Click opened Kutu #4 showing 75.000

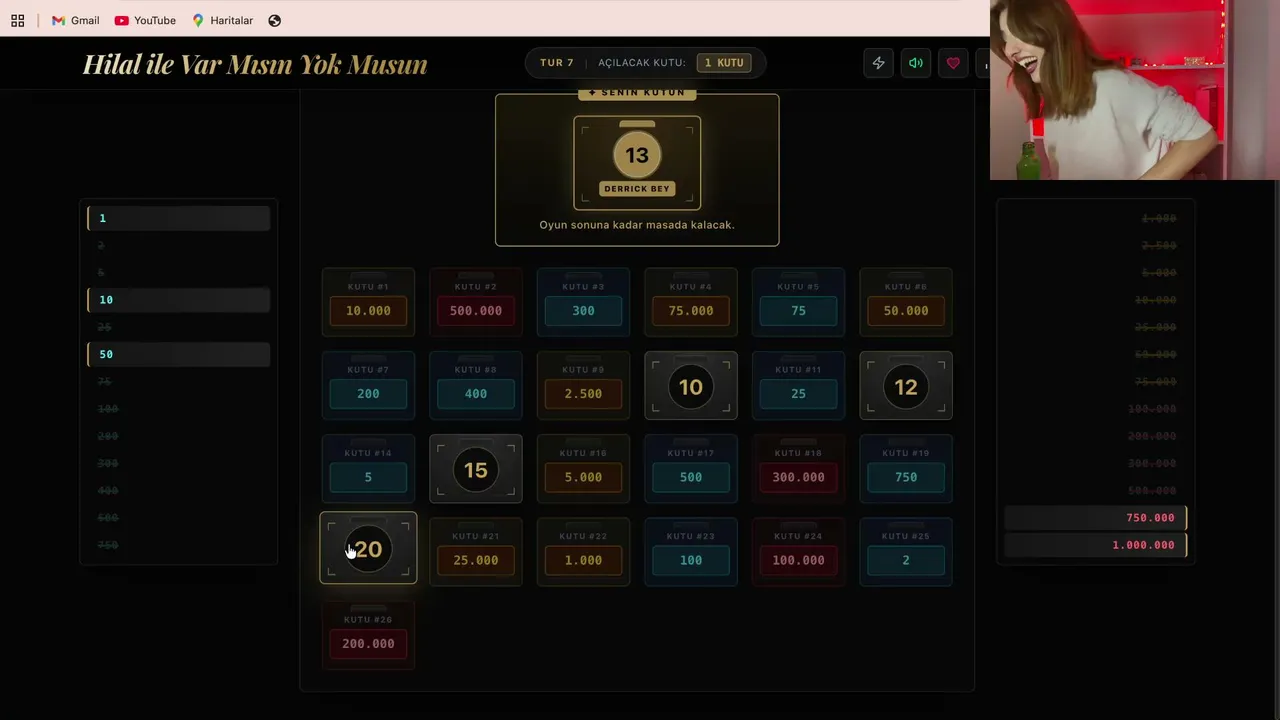[691, 303]
